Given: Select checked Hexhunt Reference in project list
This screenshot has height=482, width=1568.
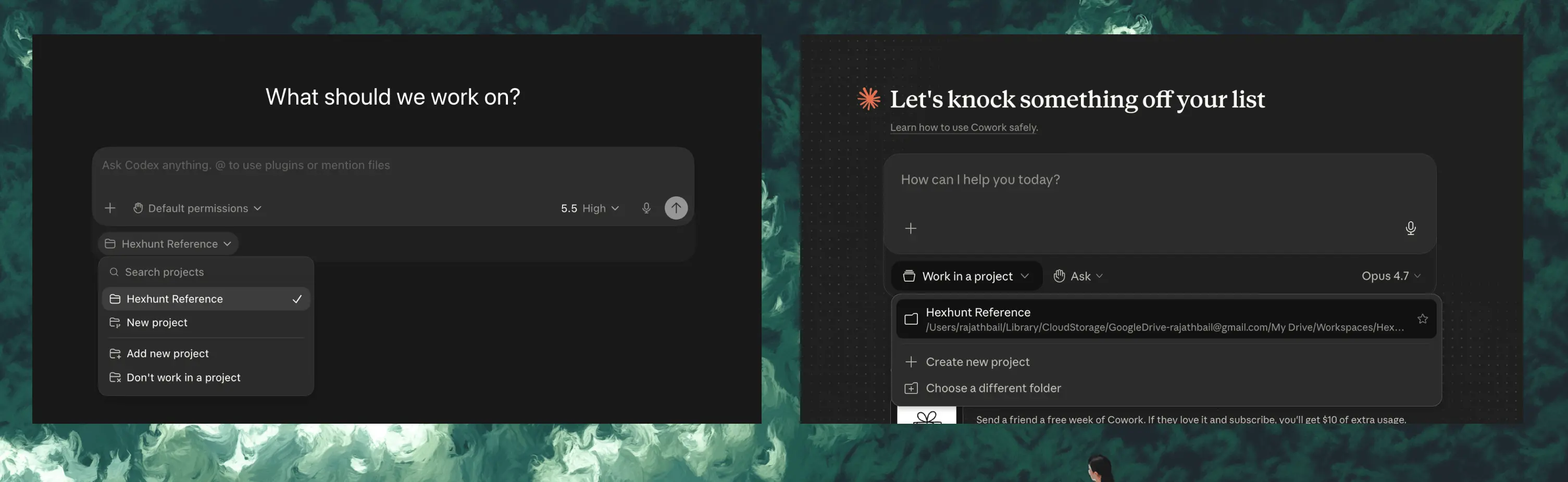Looking at the screenshot, I should point(206,299).
